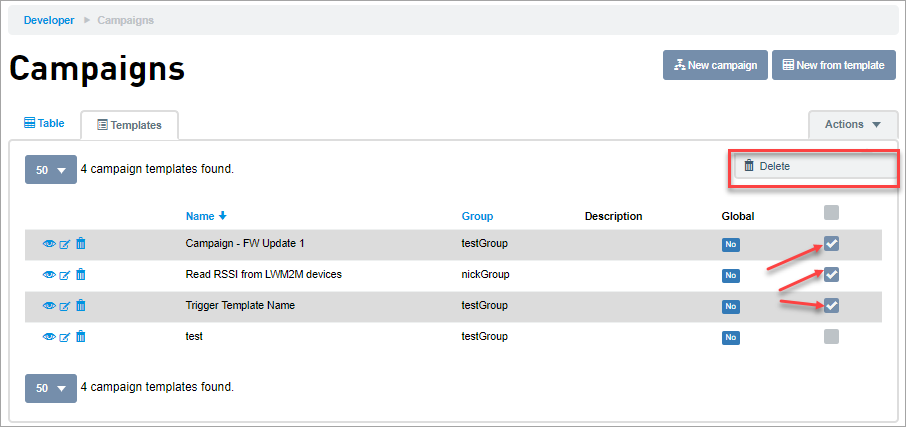Uncheck the Campaign - FW Update 1 checkbox

coord(831,243)
